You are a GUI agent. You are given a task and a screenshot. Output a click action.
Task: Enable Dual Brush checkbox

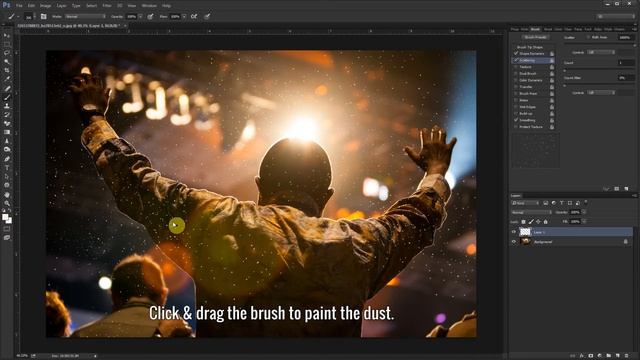516,73
